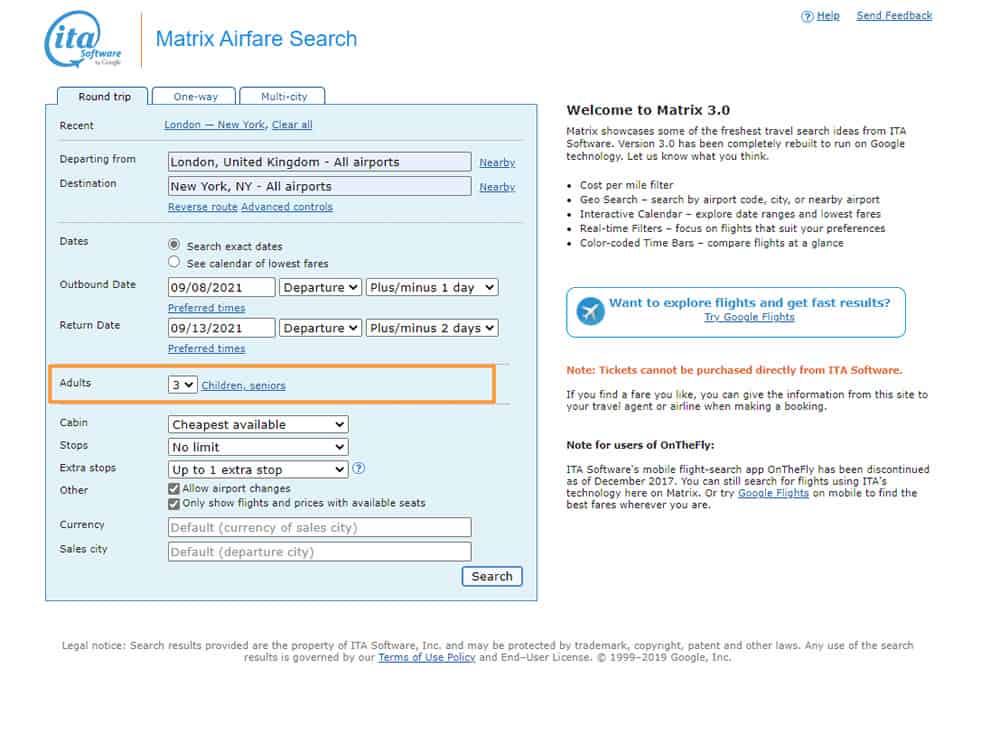This screenshot has height=752, width=1000.
Task: Open outbound Departure time type dropdown
Action: [321, 288]
